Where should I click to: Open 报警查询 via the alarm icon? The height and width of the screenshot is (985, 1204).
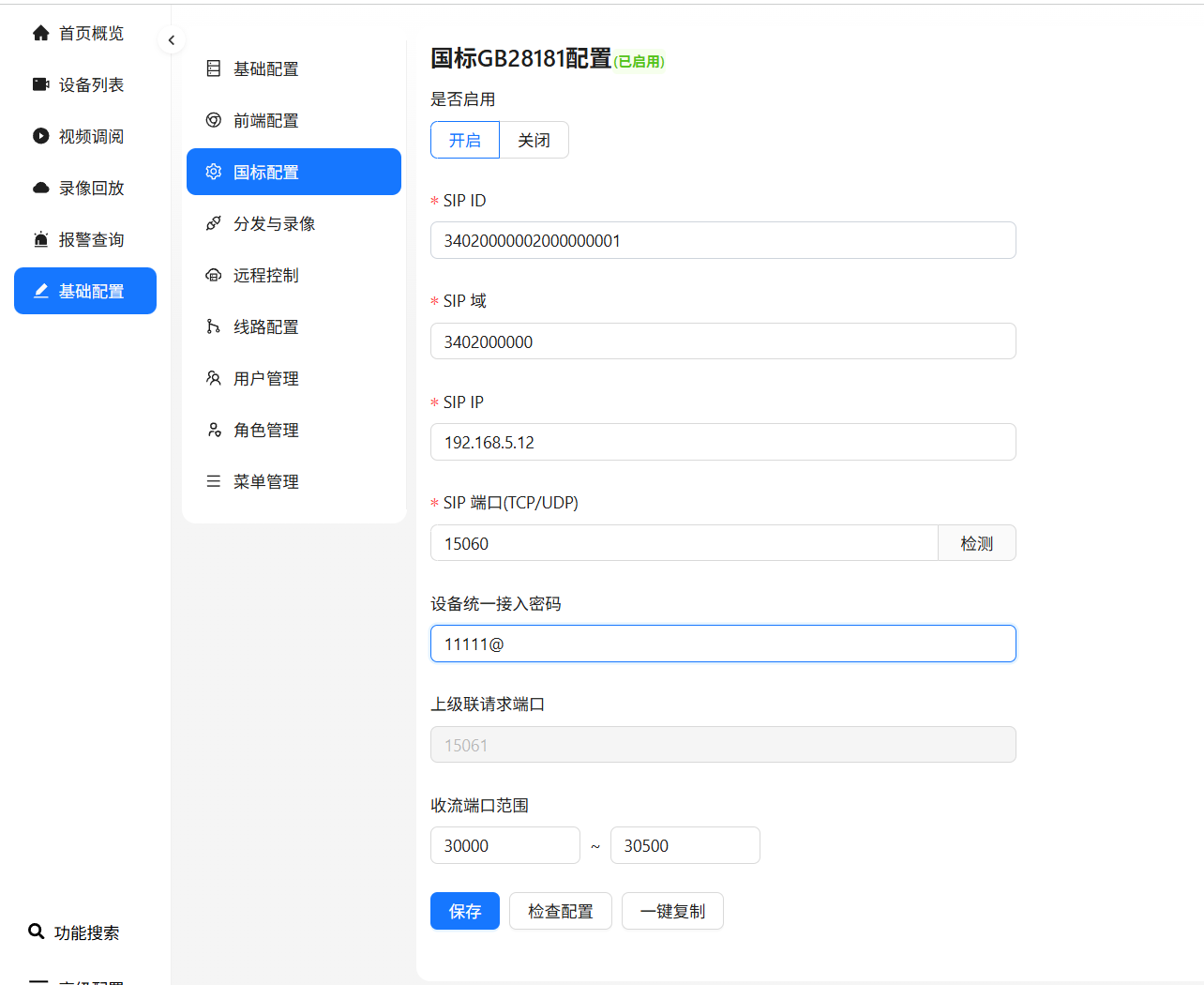[x=41, y=239]
